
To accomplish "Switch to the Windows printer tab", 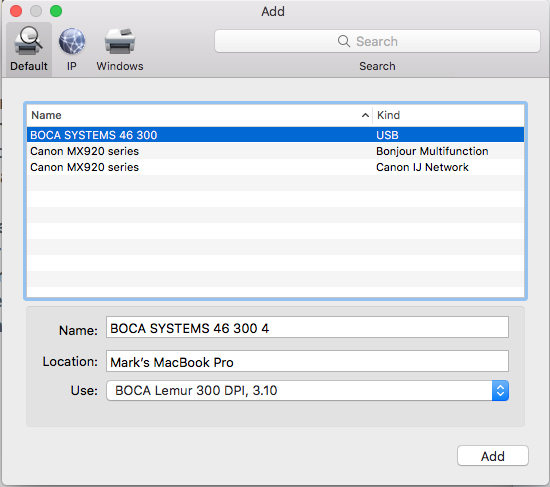I will point(120,49).
